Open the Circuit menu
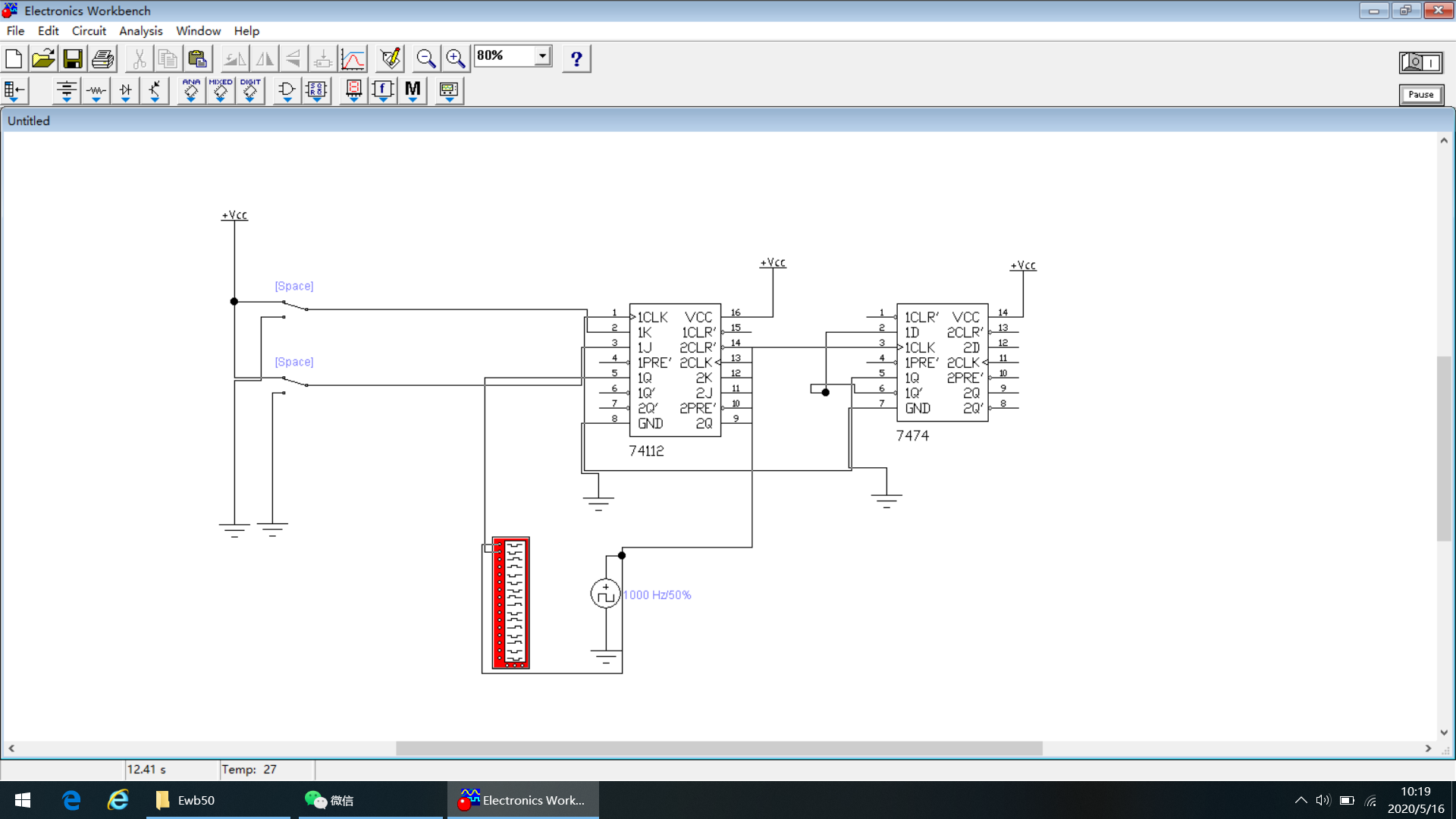The width and height of the screenshot is (1456, 819). pos(89,31)
